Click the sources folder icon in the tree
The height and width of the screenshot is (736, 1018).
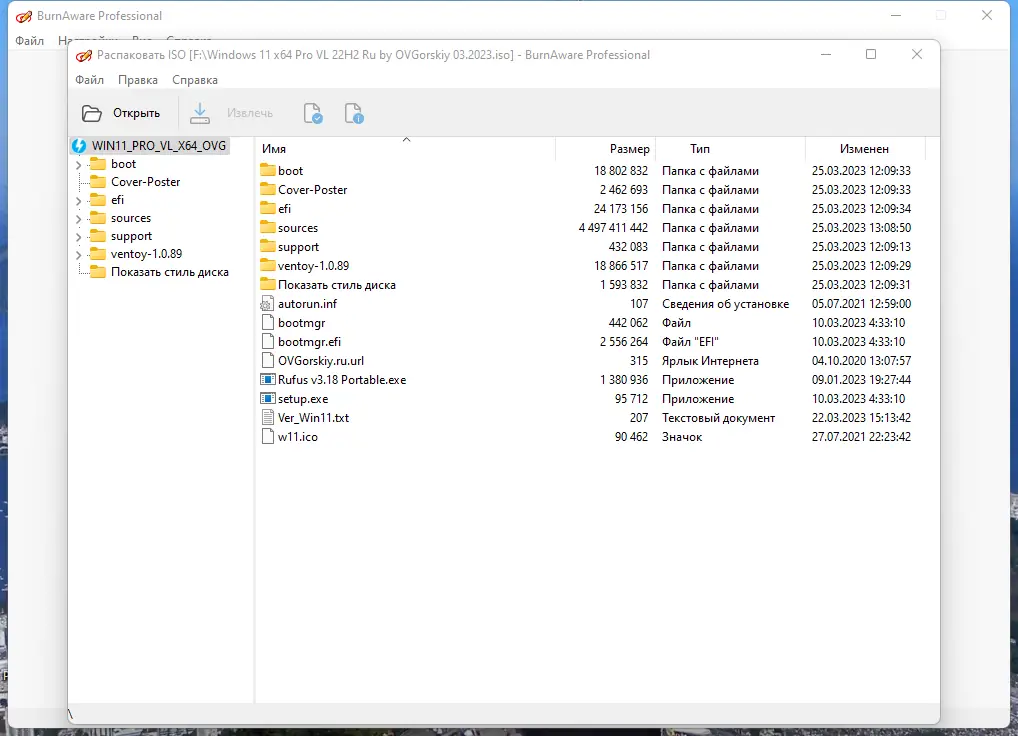point(98,218)
